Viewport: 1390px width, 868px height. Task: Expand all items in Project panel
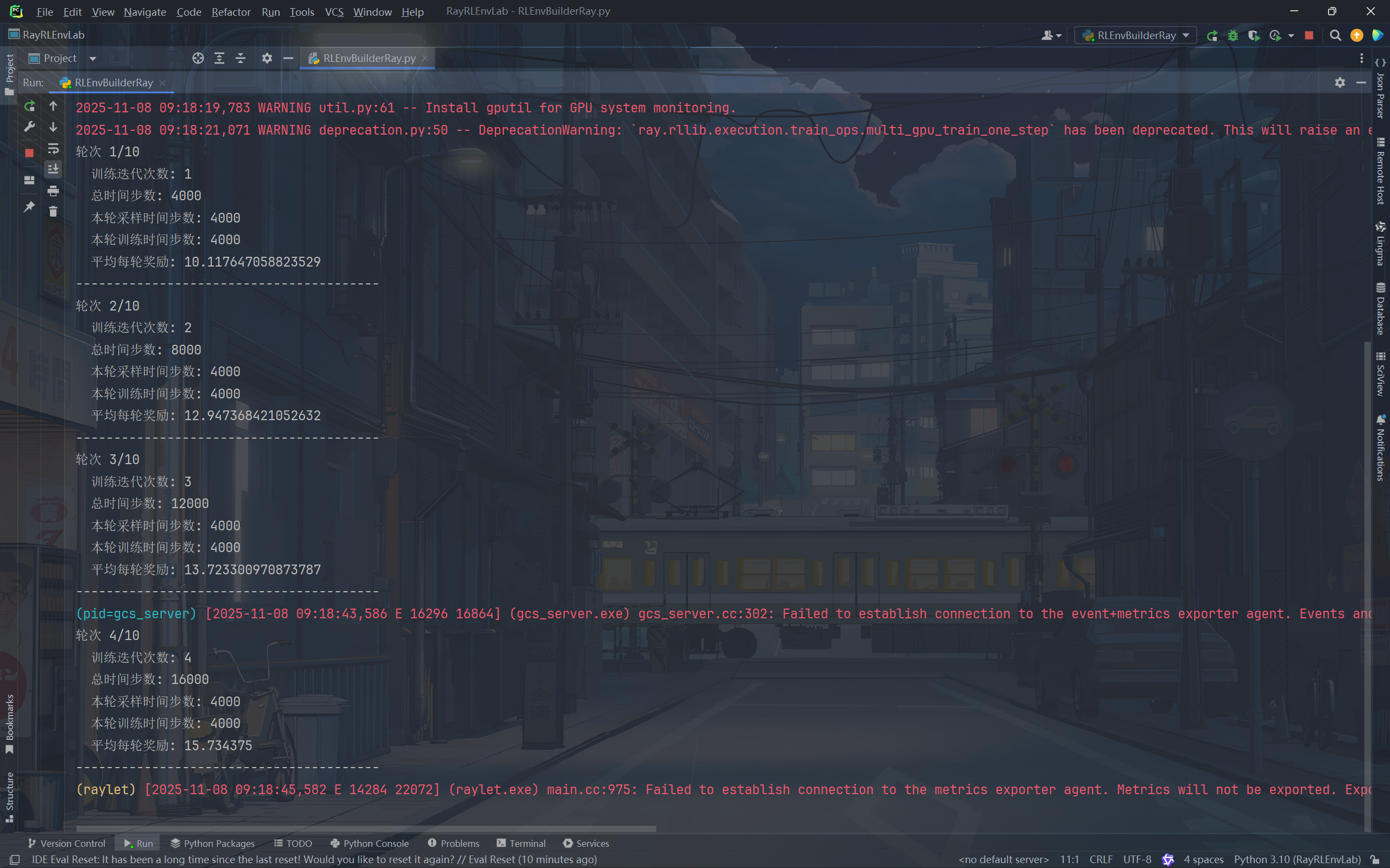[219, 58]
